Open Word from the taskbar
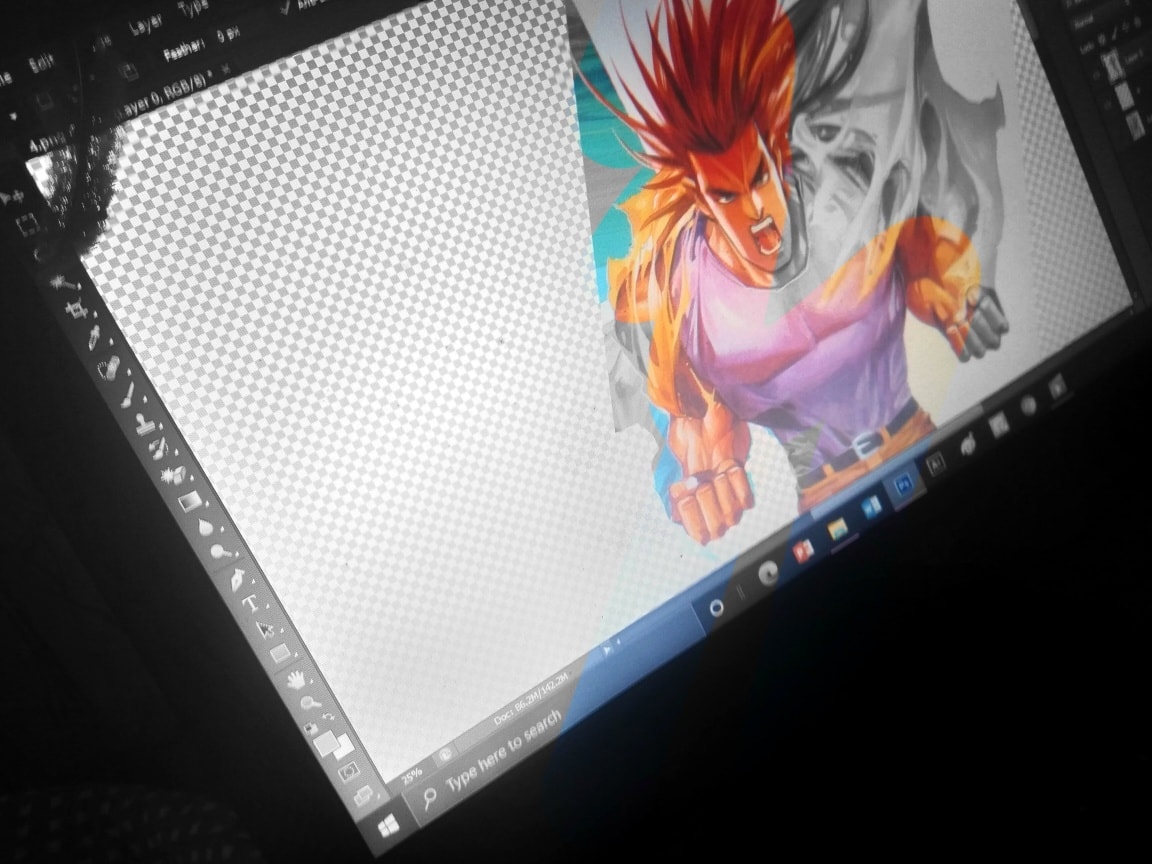1152x864 pixels. (871, 506)
